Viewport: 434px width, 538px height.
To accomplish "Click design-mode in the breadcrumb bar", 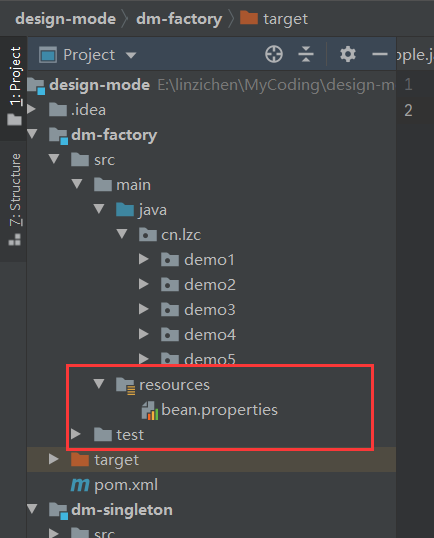I will [x=66, y=19].
